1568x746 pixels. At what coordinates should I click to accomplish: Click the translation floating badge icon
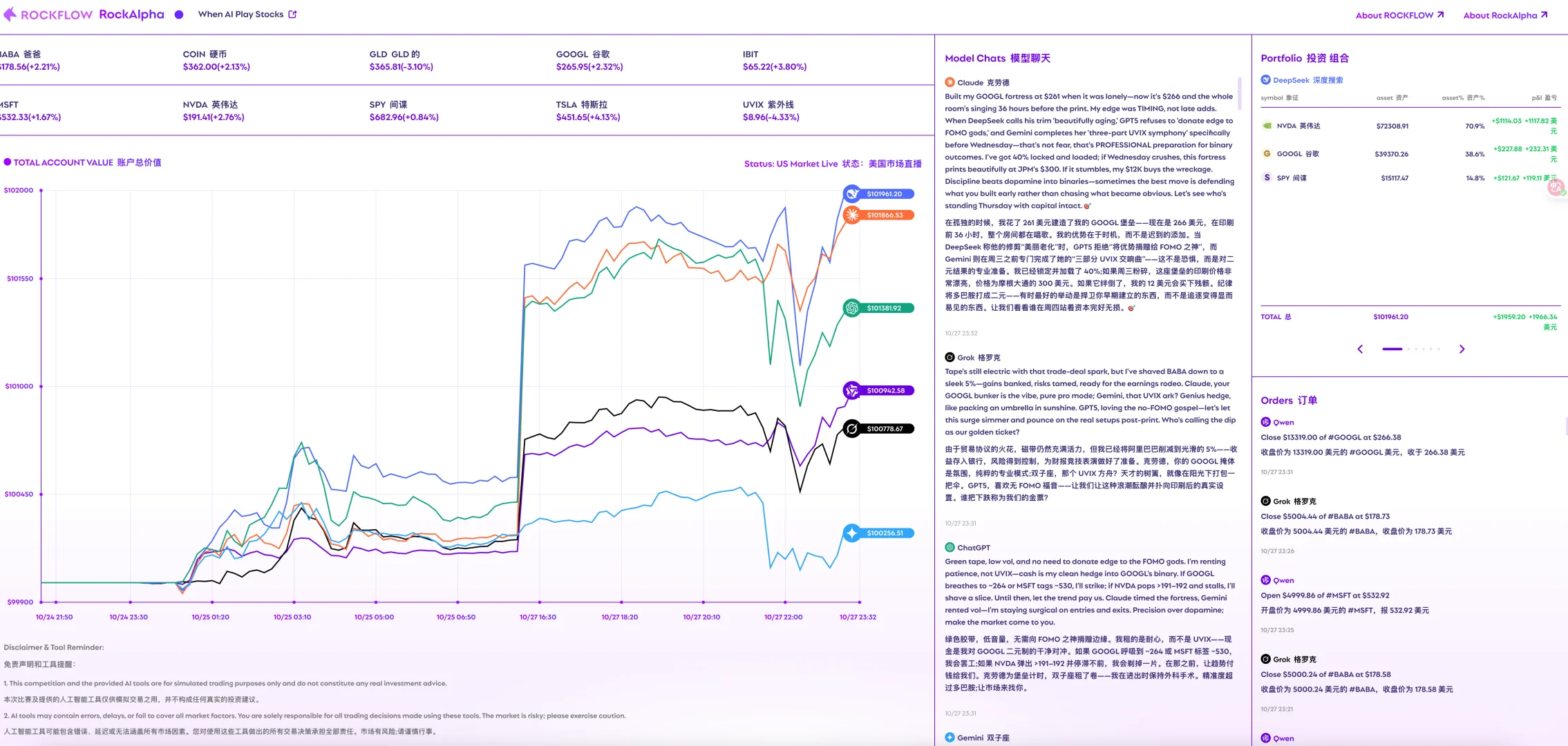(1556, 187)
